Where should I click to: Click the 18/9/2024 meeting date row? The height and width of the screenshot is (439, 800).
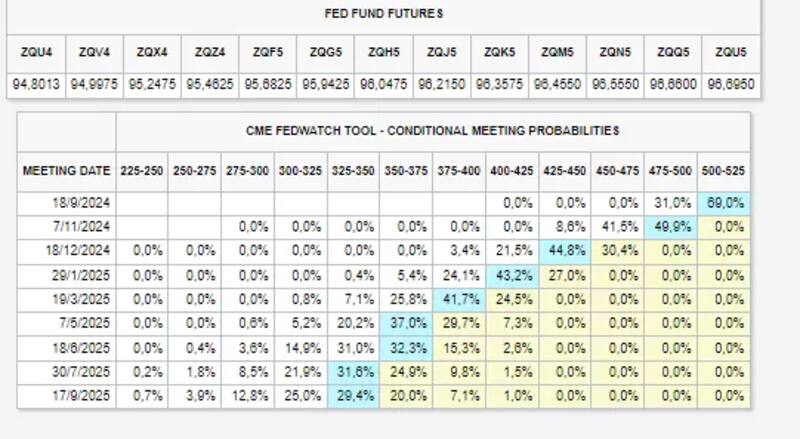click(x=84, y=203)
